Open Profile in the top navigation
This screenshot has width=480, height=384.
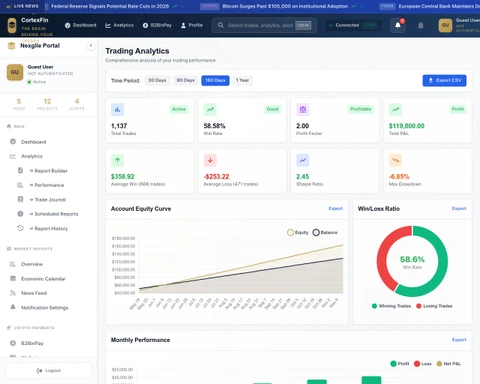[x=192, y=25]
